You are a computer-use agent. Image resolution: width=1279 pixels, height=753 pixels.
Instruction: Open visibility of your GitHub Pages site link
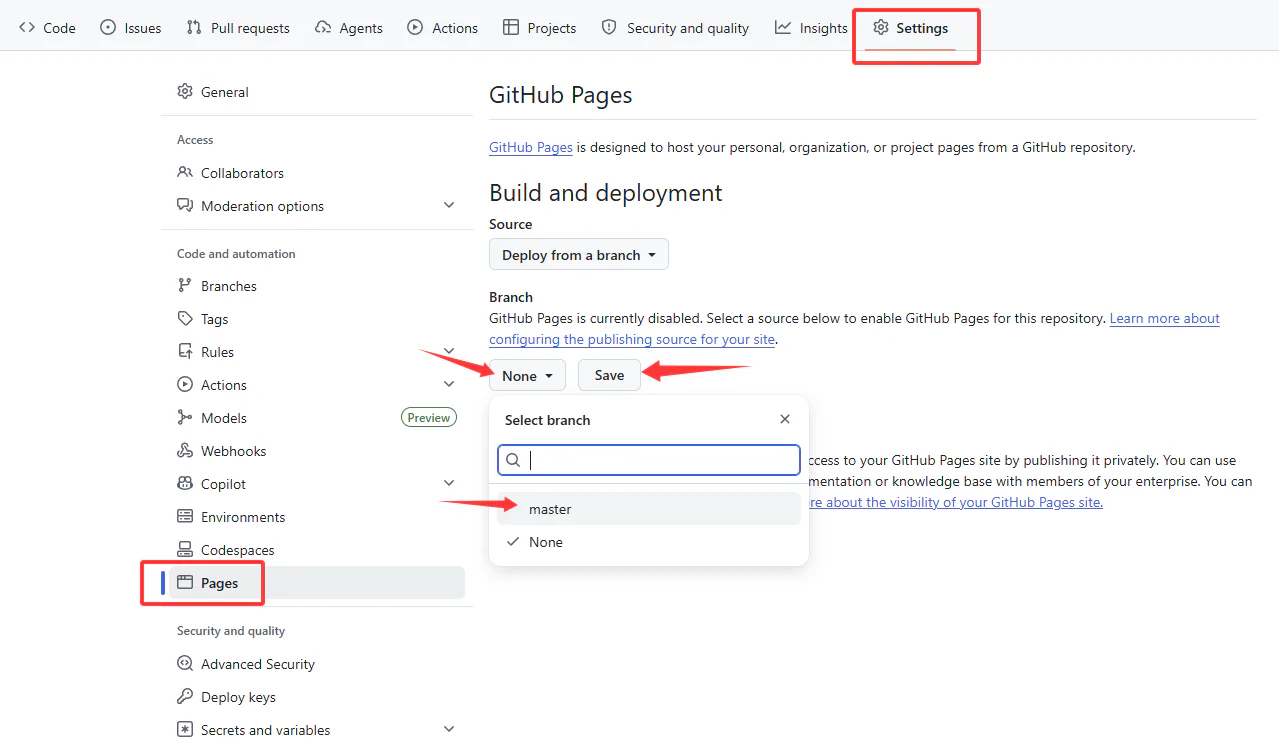(x=956, y=502)
